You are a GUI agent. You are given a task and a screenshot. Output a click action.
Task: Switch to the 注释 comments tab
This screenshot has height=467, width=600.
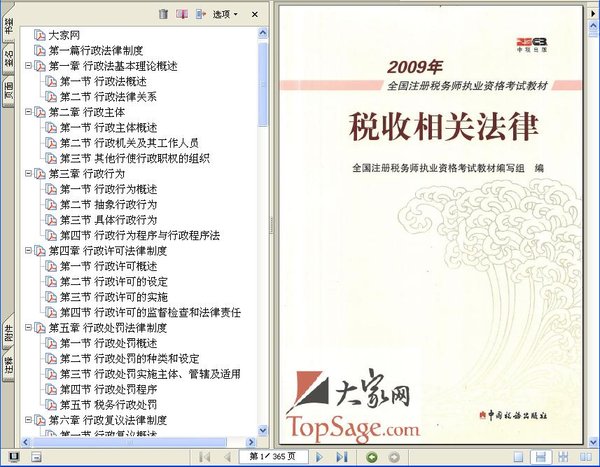click(x=8, y=365)
